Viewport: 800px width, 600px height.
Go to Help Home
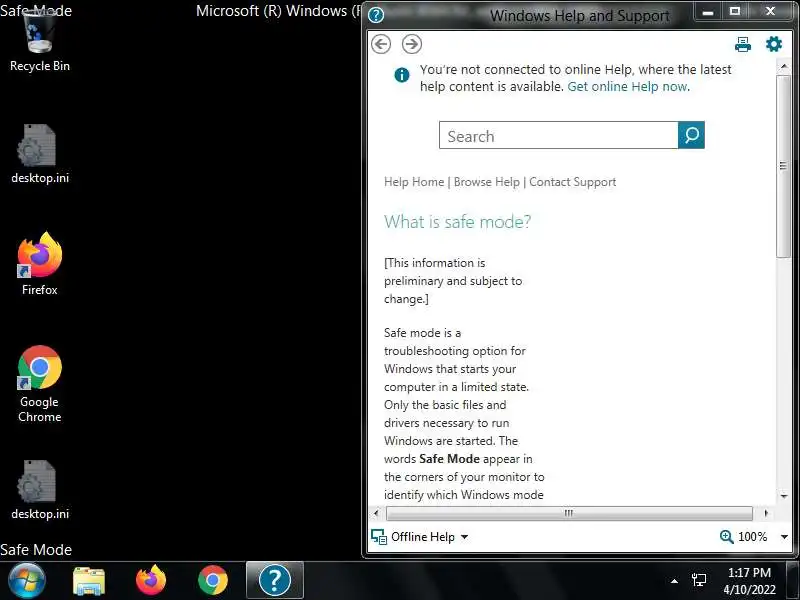coord(414,182)
